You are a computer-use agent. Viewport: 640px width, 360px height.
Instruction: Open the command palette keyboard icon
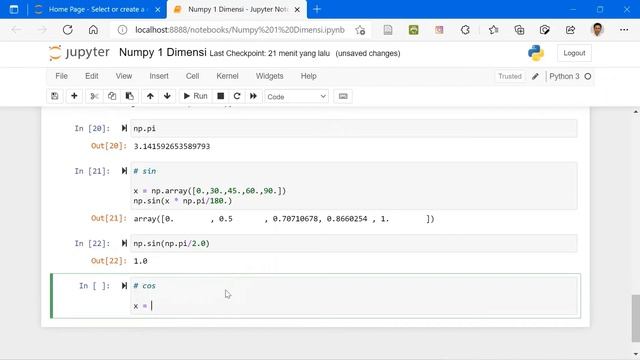tap(343, 96)
